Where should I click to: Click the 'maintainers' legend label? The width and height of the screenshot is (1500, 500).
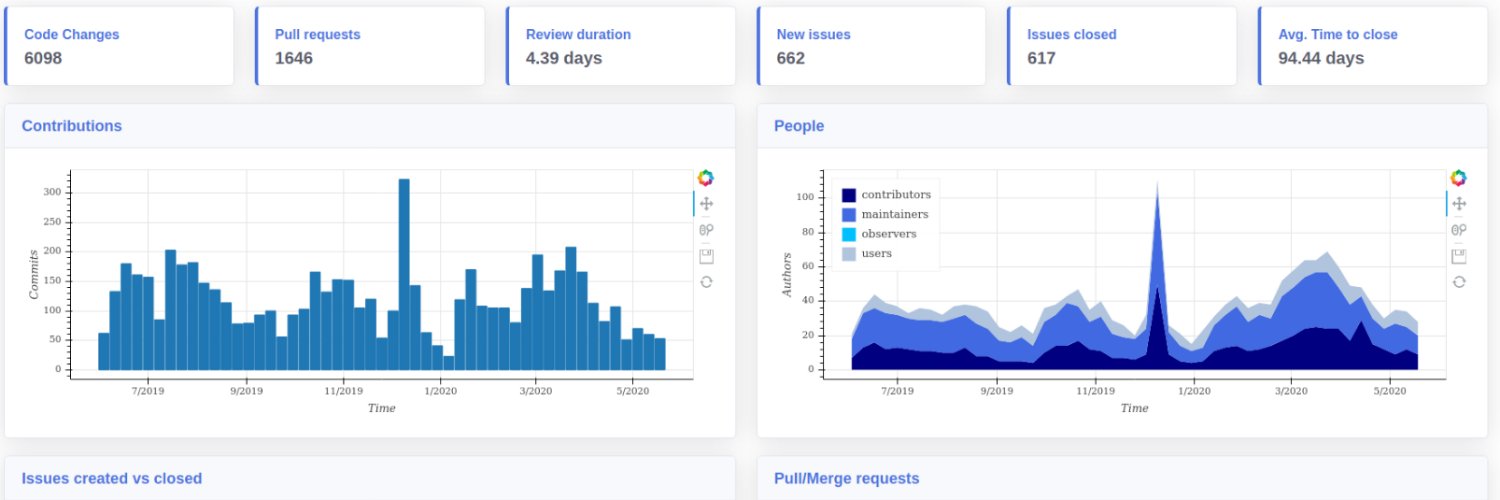click(x=895, y=214)
